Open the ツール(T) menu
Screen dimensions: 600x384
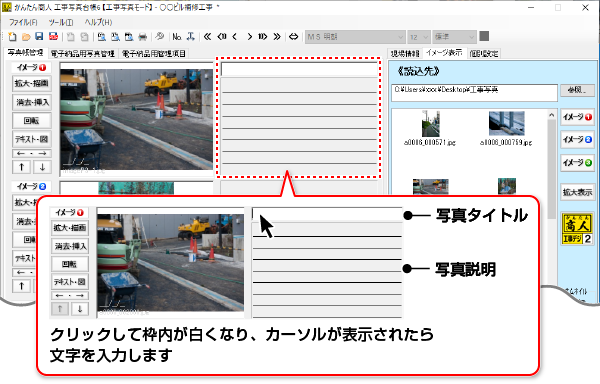pos(60,22)
